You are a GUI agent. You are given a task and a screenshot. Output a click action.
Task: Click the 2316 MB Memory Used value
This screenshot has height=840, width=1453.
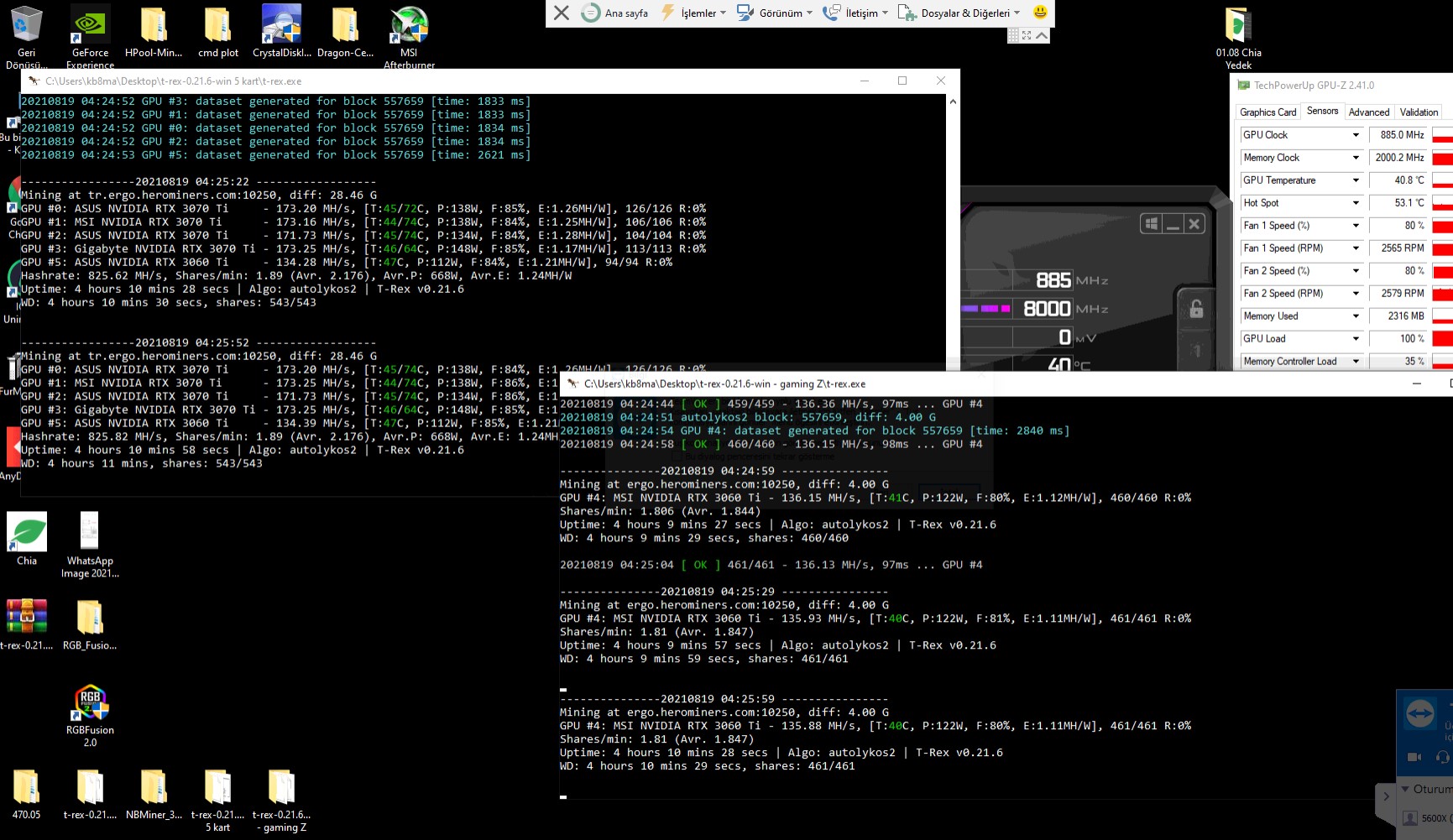(1398, 316)
